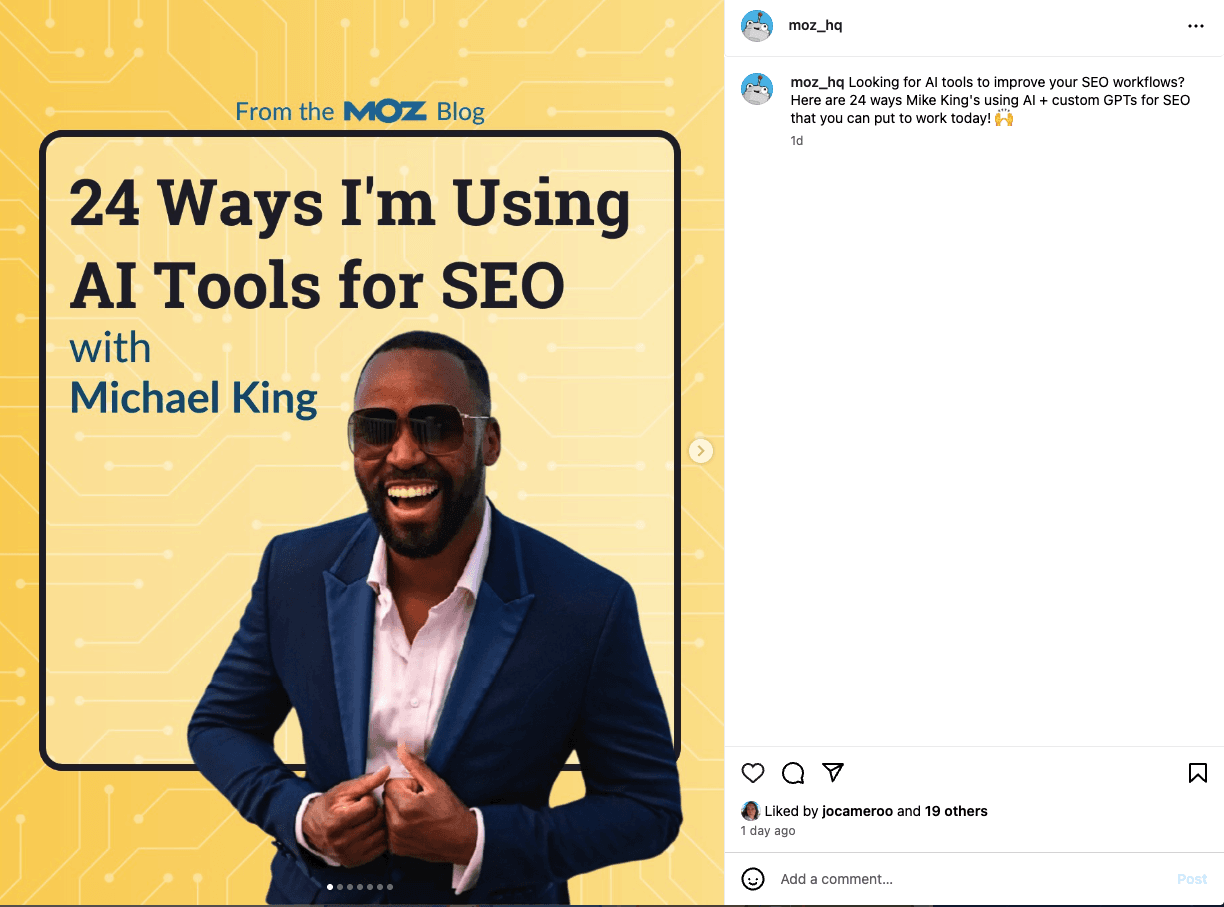The height and width of the screenshot is (907, 1224).
Task: Open moz_hq username in caption
Action: tap(817, 82)
